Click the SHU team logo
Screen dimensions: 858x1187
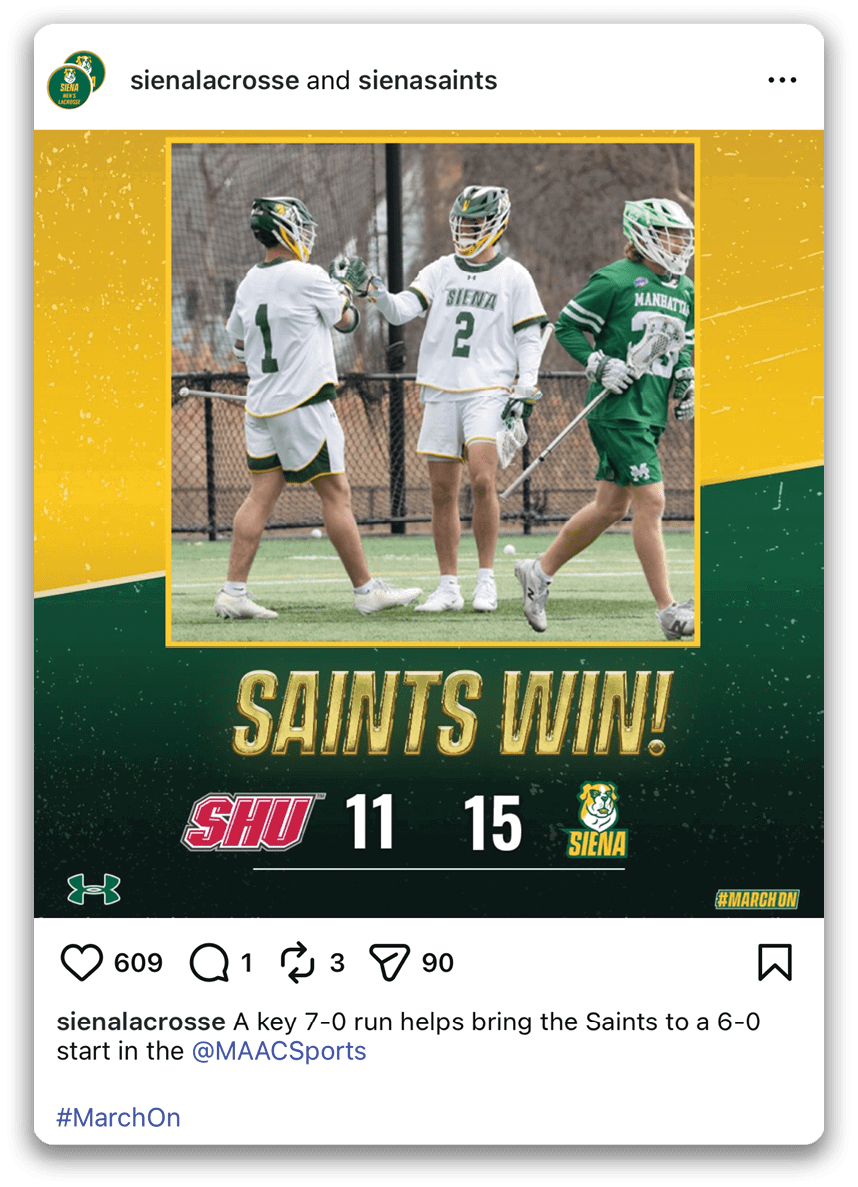[252, 822]
